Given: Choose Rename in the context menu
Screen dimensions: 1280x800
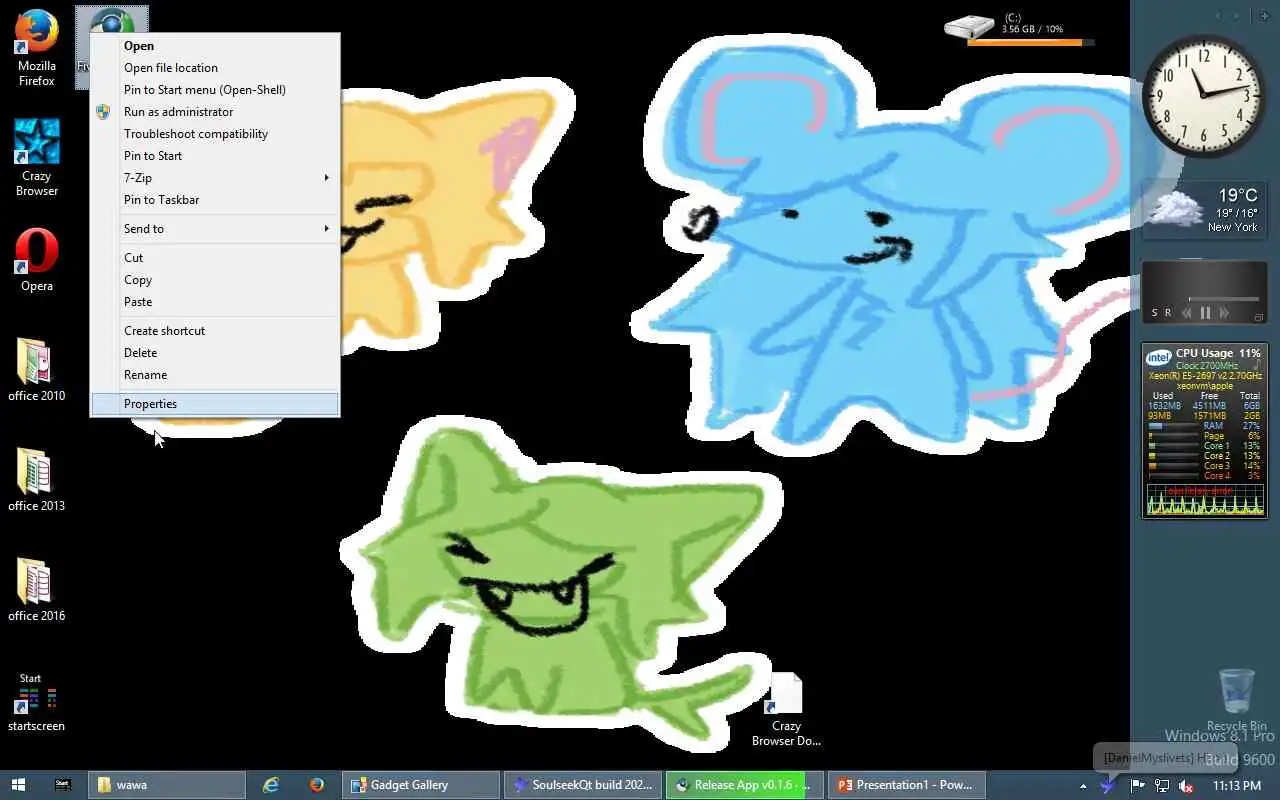Looking at the screenshot, I should tap(215, 375).
